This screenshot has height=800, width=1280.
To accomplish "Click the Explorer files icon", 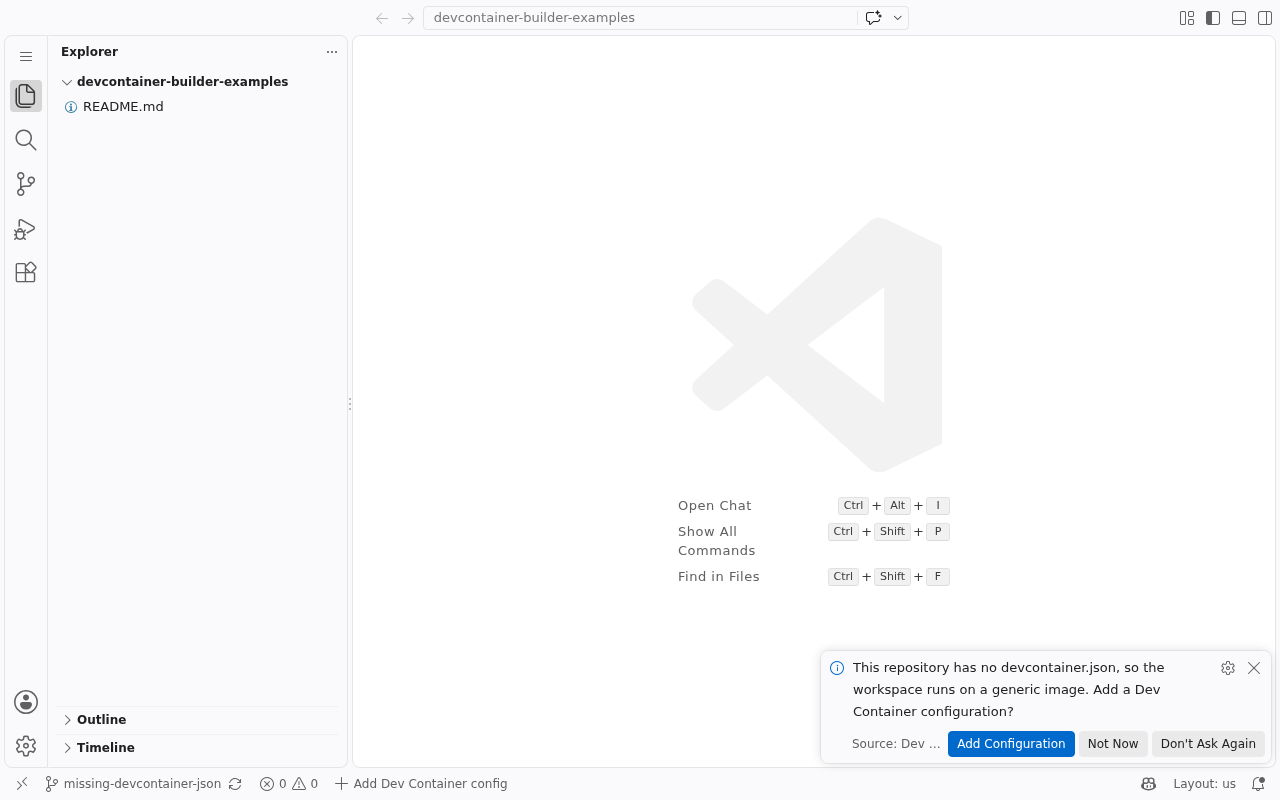I will (26, 96).
